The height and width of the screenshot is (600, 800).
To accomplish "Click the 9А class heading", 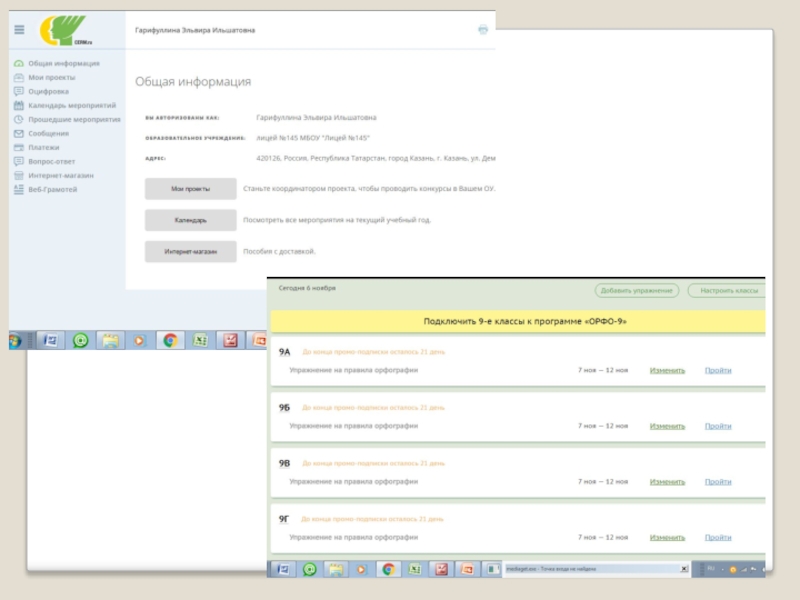I will [284, 352].
